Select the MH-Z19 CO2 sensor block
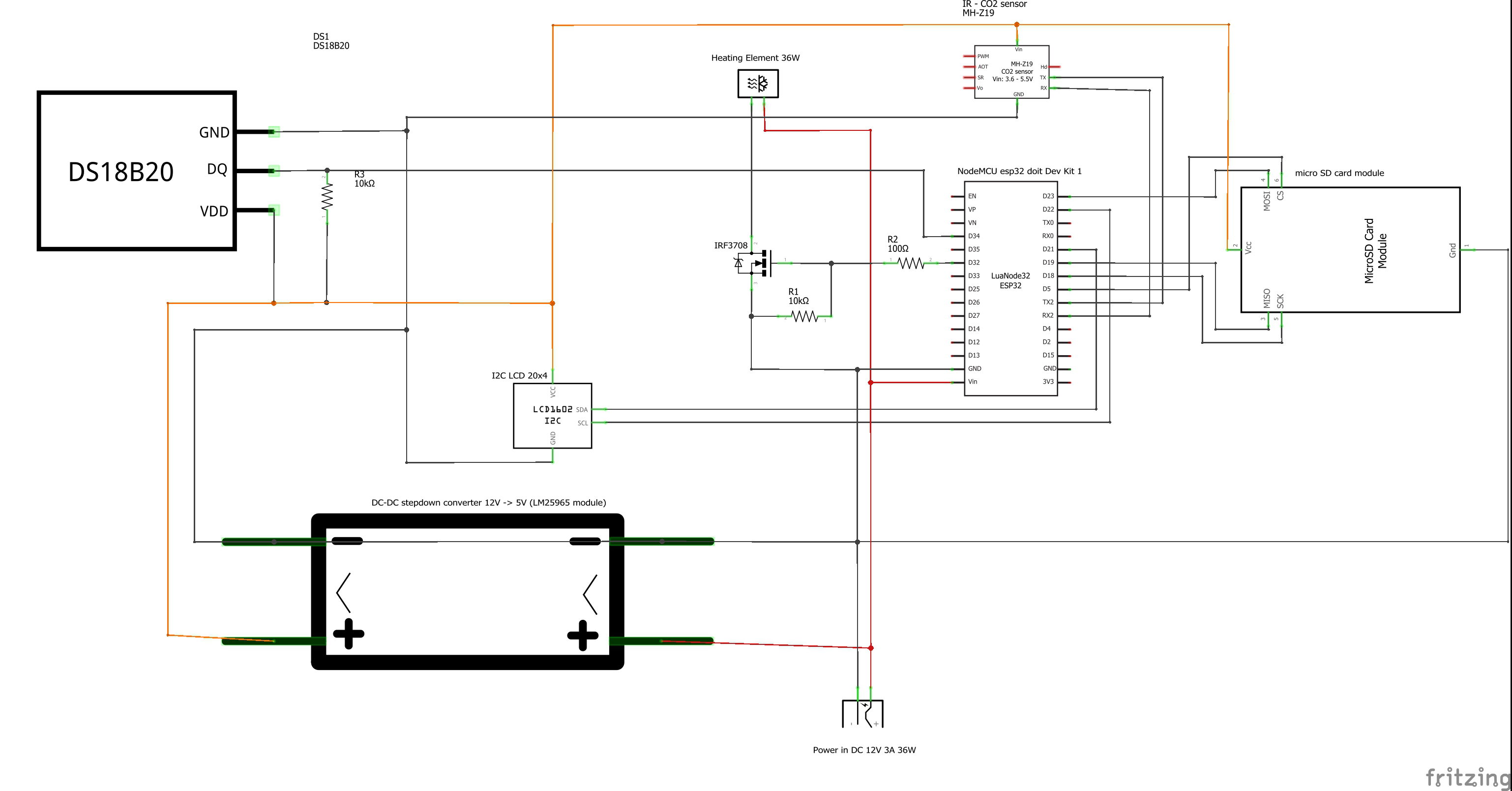The image size is (1512, 791). click(1011, 72)
